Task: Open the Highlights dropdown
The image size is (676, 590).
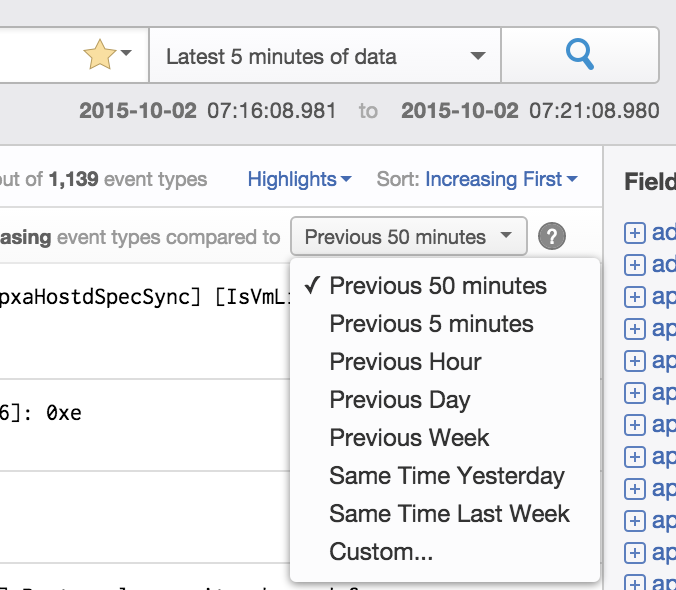Action: click(299, 180)
